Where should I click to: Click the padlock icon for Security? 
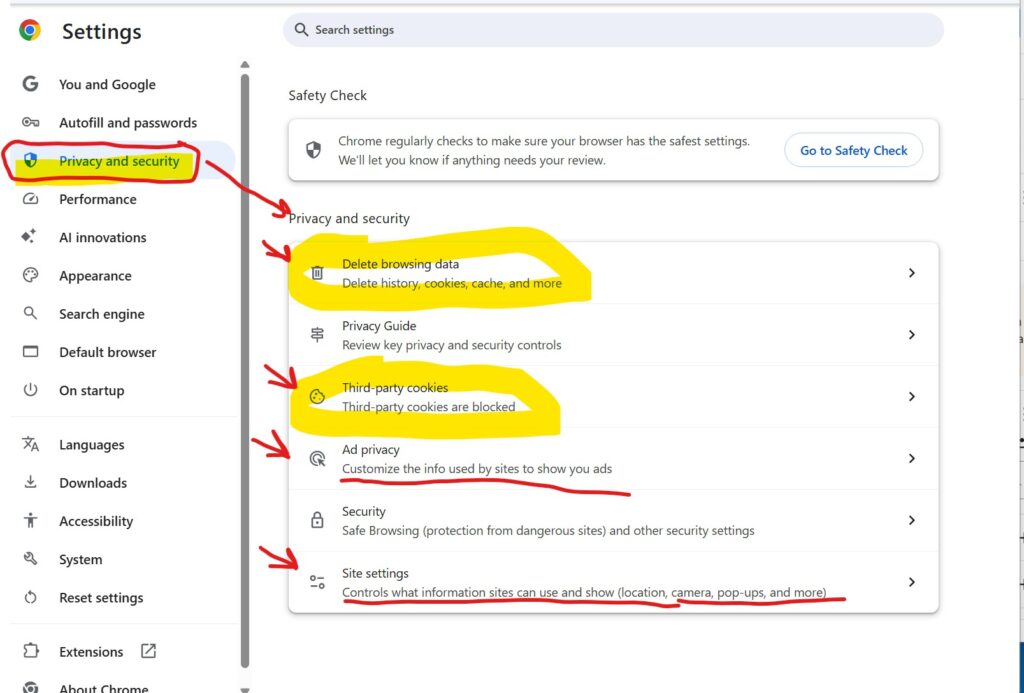pyautogui.click(x=317, y=520)
